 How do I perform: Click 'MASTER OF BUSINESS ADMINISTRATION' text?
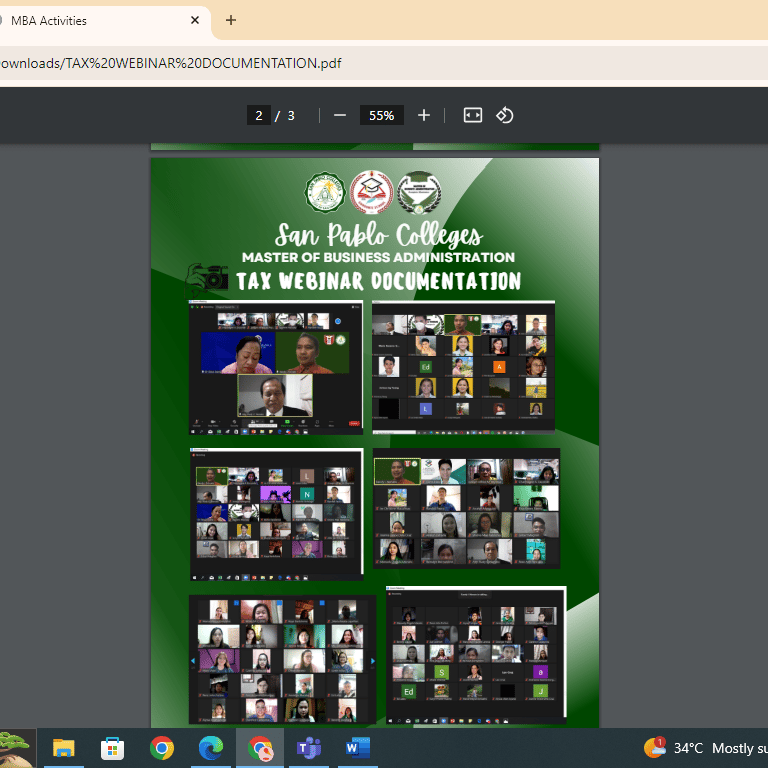pyautogui.click(x=378, y=257)
